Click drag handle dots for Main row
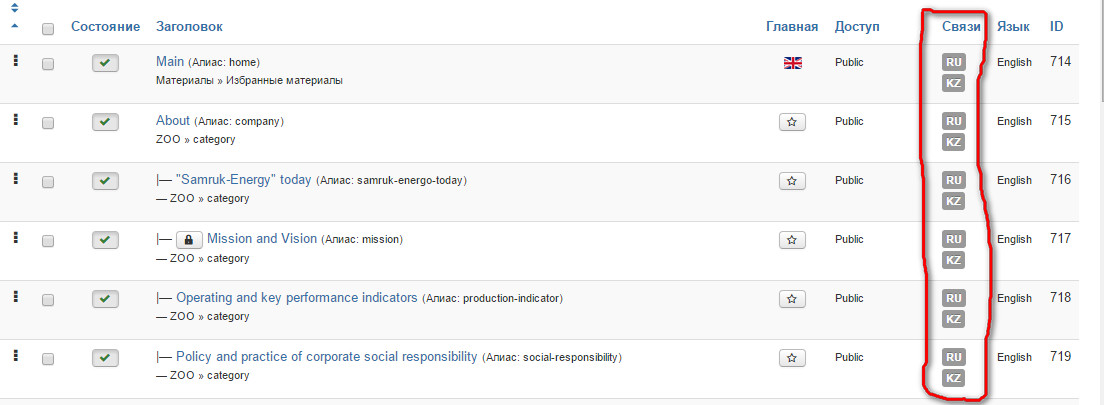The image size is (1104, 405). [x=15, y=61]
